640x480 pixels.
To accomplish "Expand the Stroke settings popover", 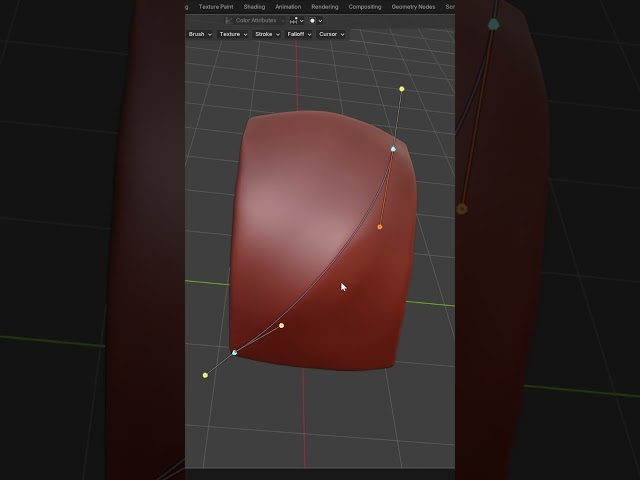I will 267,34.
